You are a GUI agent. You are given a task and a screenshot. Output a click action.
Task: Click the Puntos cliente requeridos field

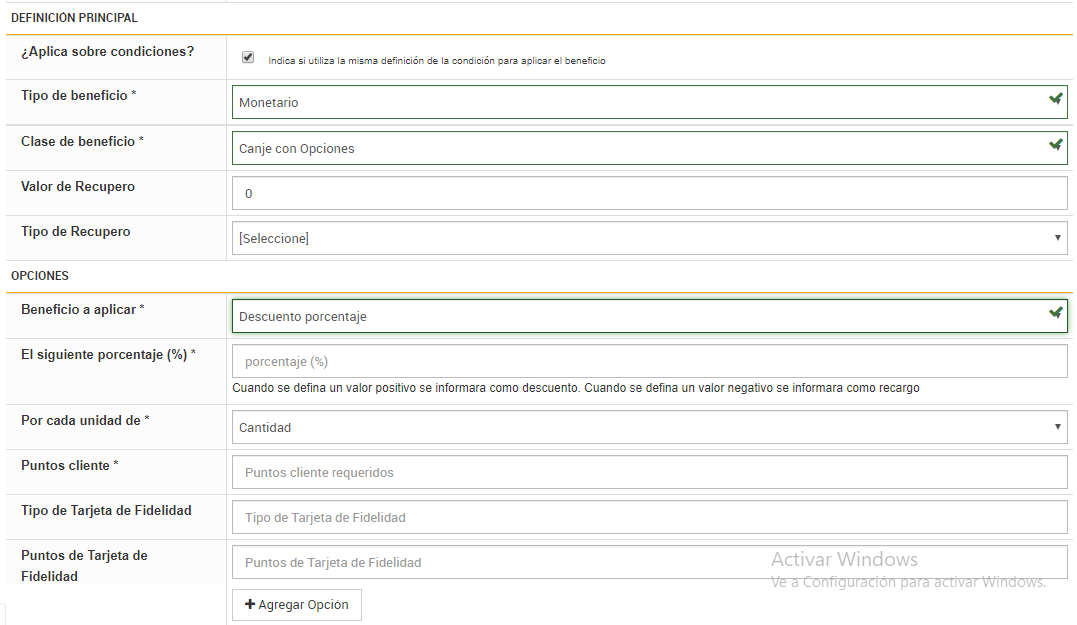click(x=649, y=472)
